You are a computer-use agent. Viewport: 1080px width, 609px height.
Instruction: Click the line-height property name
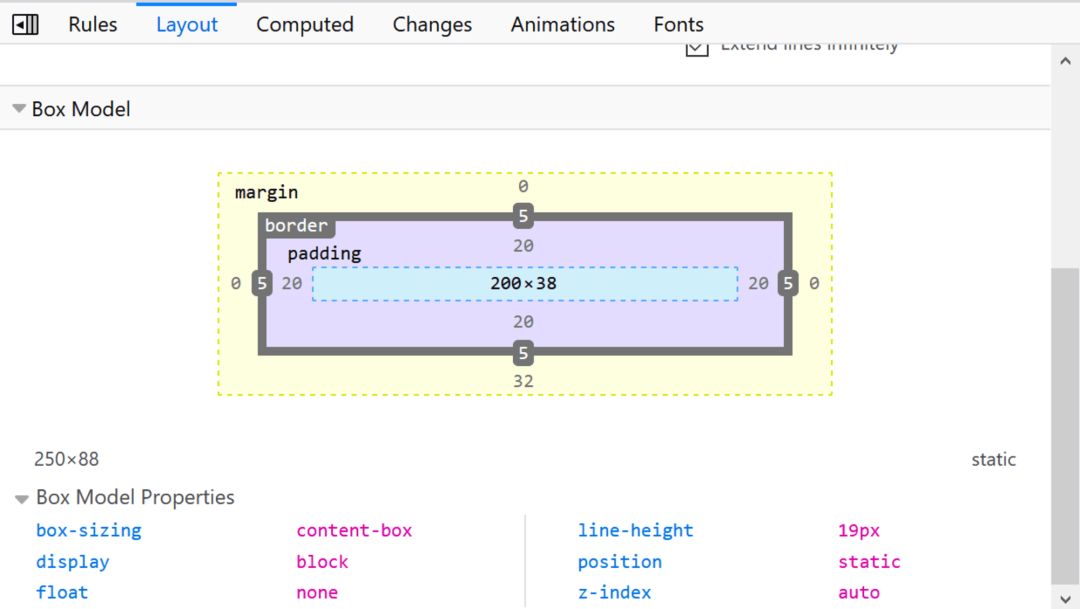(635, 530)
